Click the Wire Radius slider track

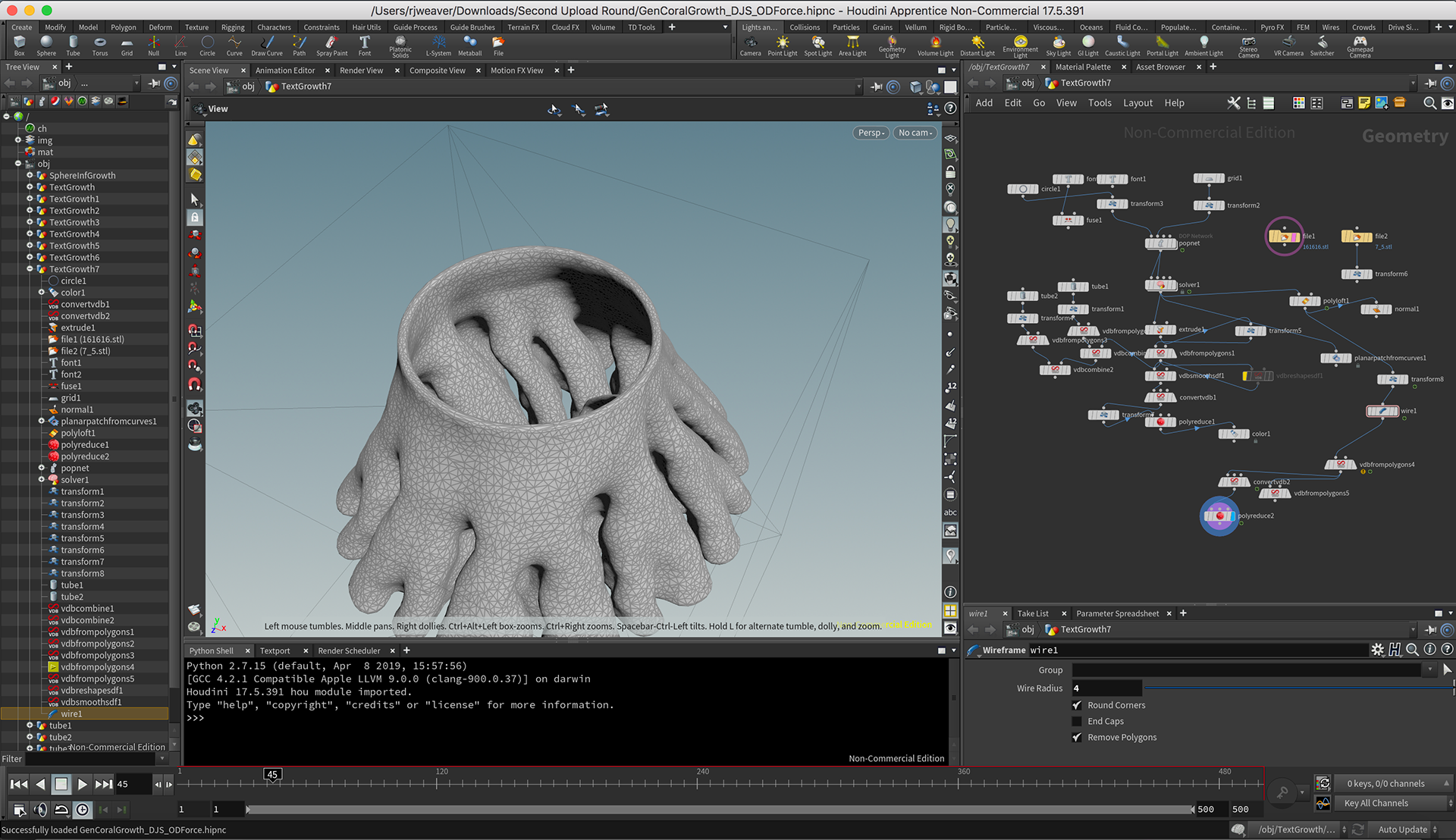tap(1297, 688)
